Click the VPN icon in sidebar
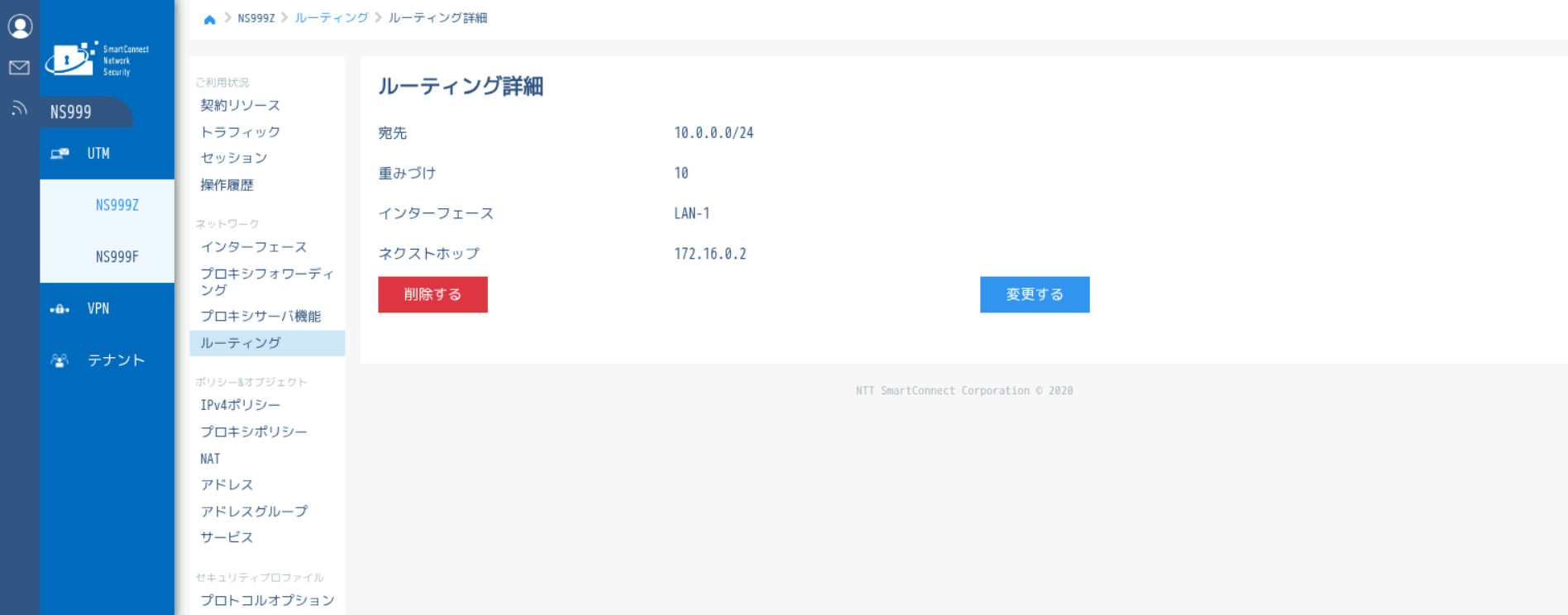The width and height of the screenshot is (1568, 615). pyautogui.click(x=60, y=309)
